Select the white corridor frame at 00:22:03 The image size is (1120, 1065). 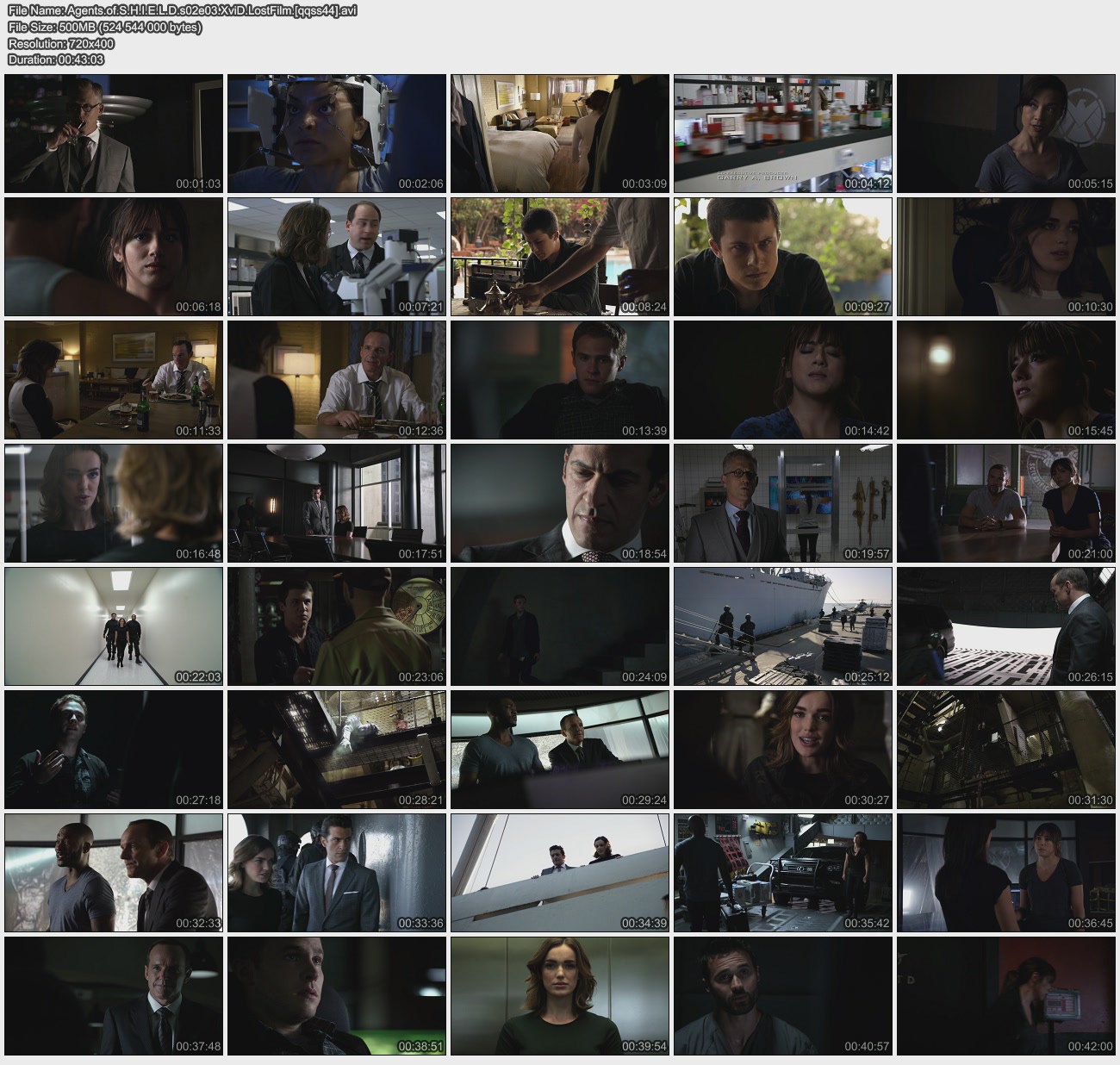[x=114, y=626]
